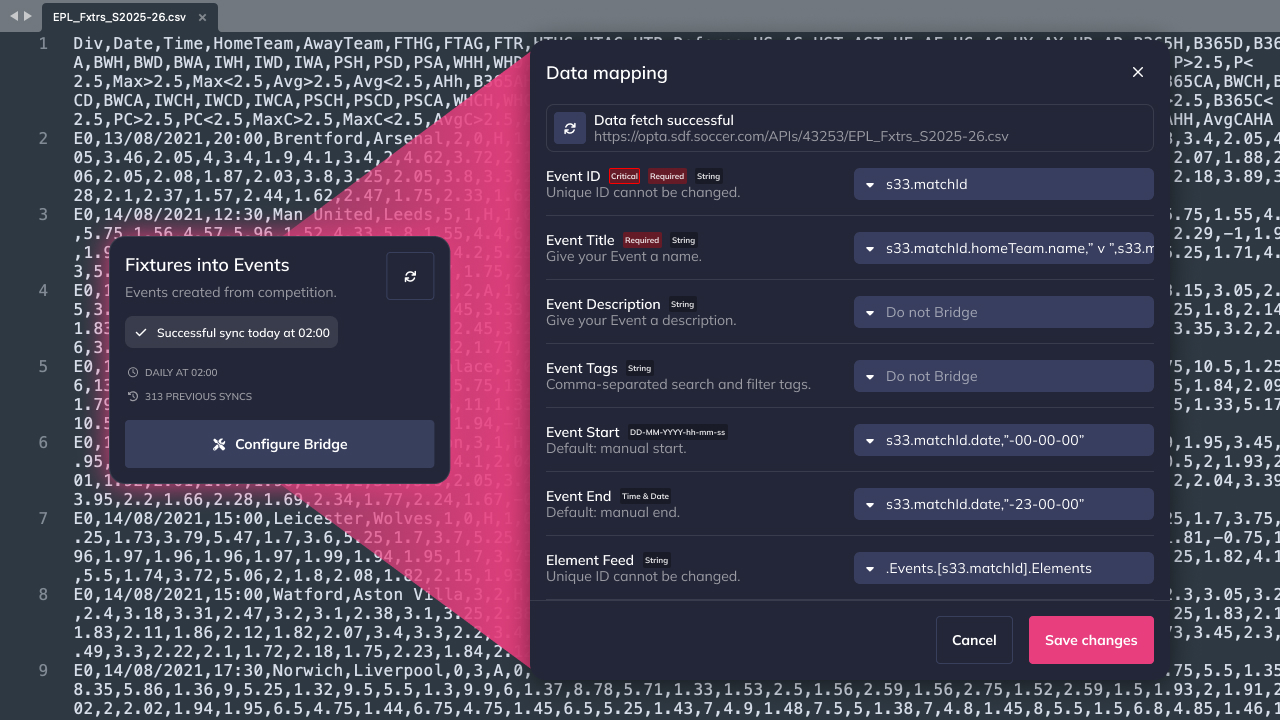Close the Data mapping dialog
The width and height of the screenshot is (1280, 720).
pyautogui.click(x=1137, y=72)
